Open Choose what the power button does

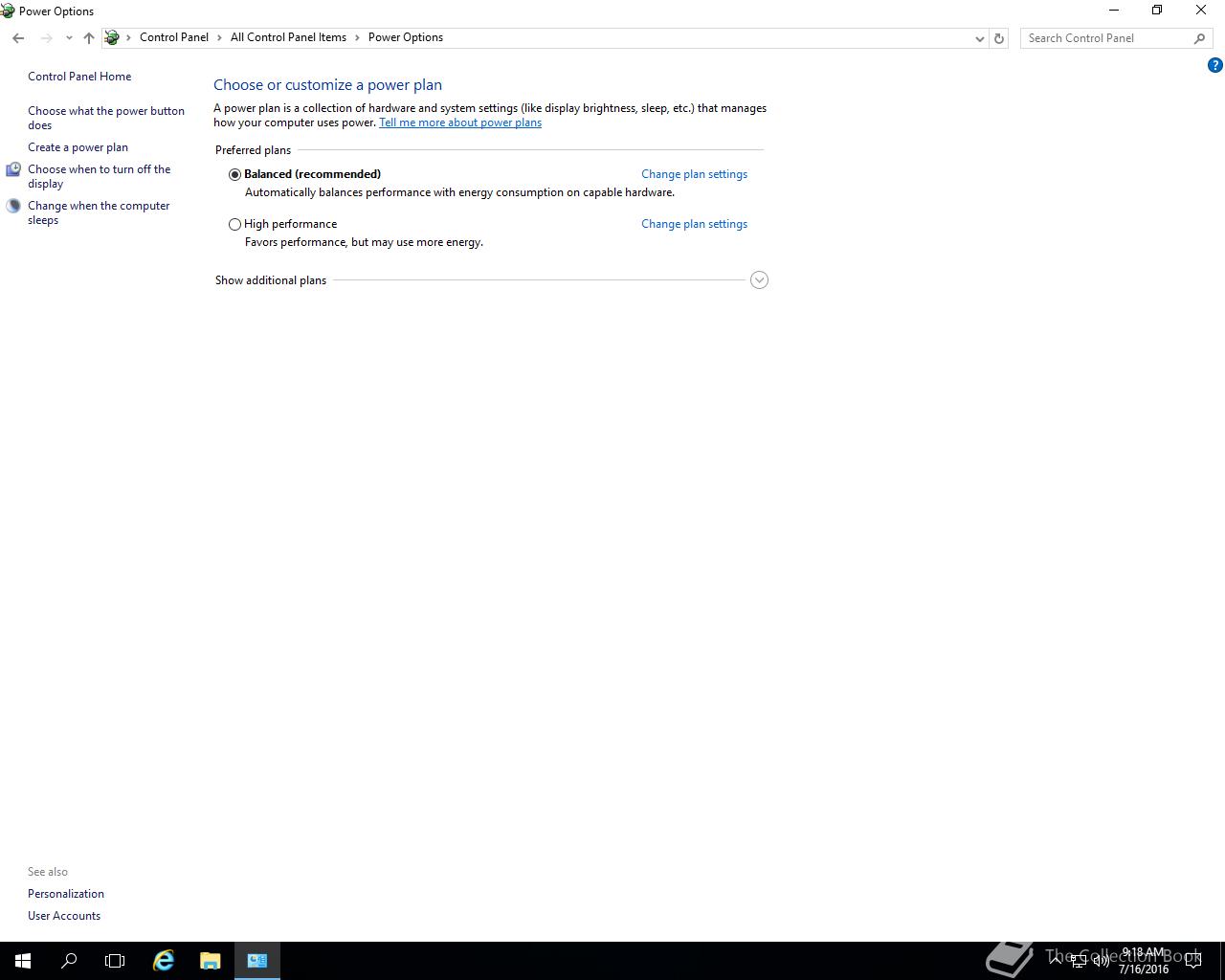click(x=106, y=118)
